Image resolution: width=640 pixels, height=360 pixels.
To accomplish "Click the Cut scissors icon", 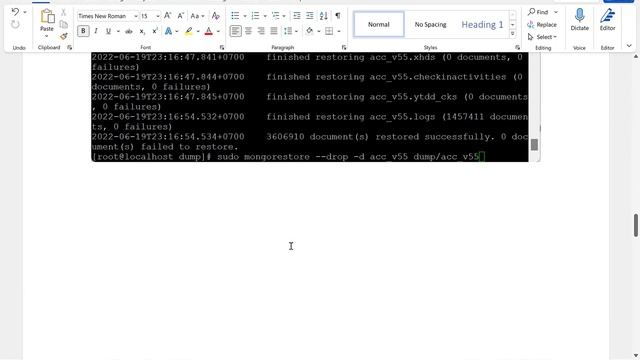I will pos(64,13).
